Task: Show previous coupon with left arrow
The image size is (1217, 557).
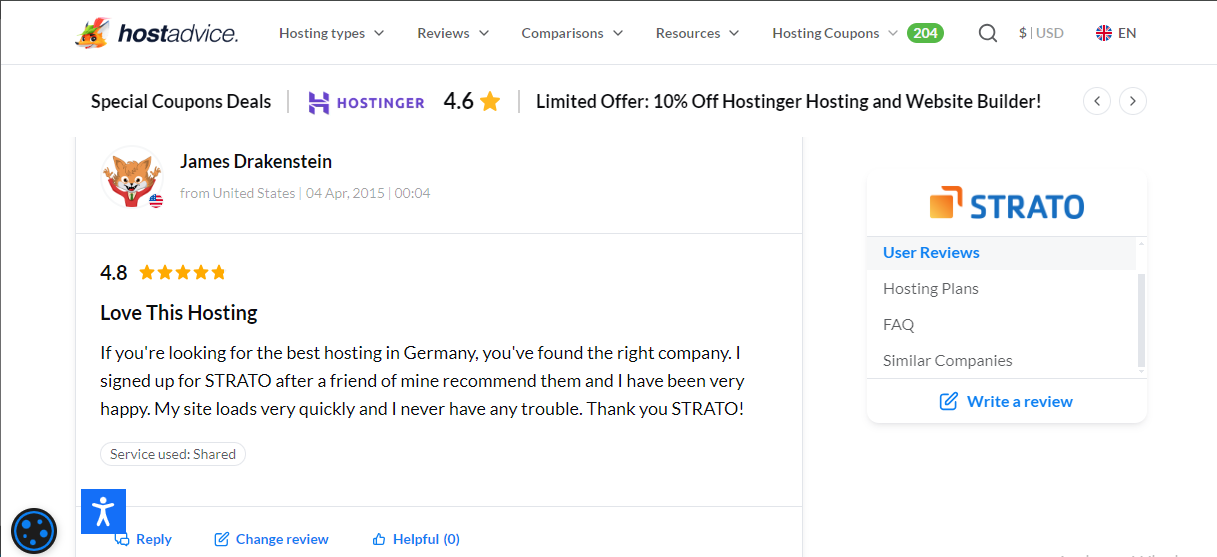Action: click(x=1097, y=101)
